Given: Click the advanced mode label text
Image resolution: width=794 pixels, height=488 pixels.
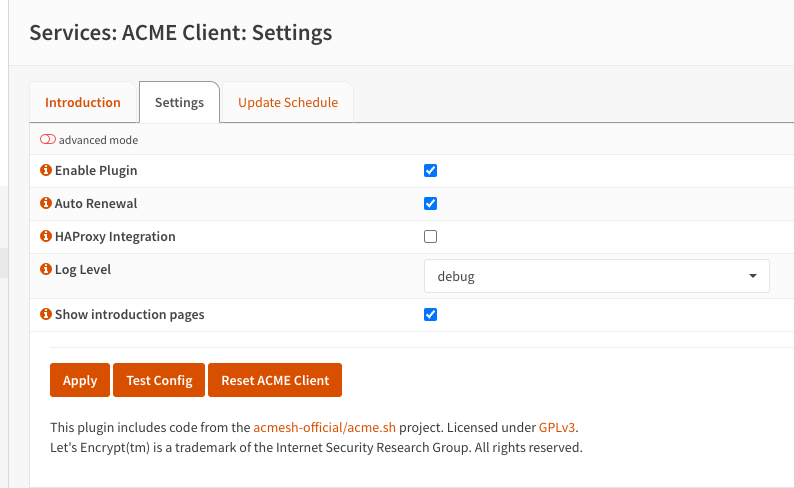Looking at the screenshot, I should [98, 140].
